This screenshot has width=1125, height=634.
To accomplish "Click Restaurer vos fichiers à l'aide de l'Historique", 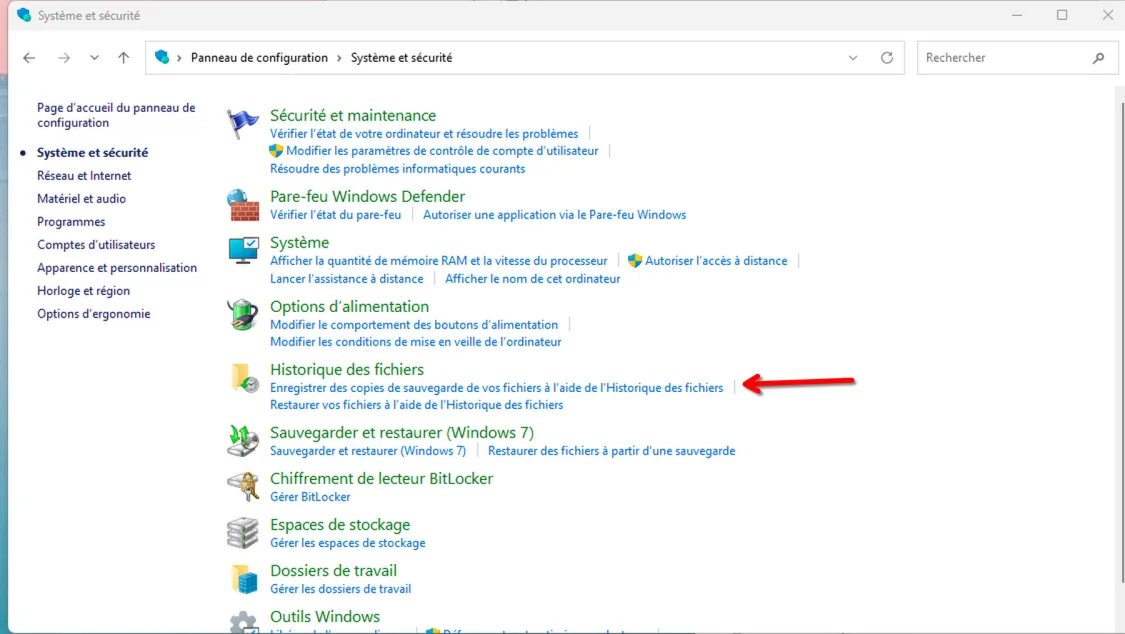I will coord(416,404).
